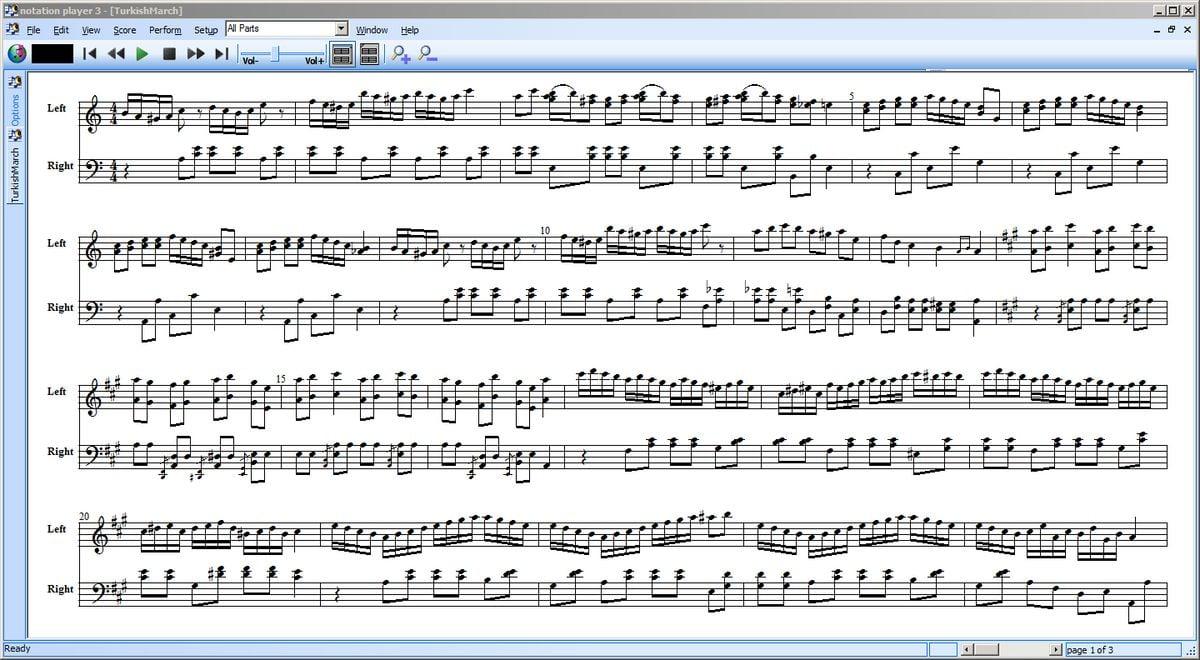This screenshot has width=1200, height=660.
Task: Click measure number 10 in the score
Action: pyautogui.click(x=545, y=230)
